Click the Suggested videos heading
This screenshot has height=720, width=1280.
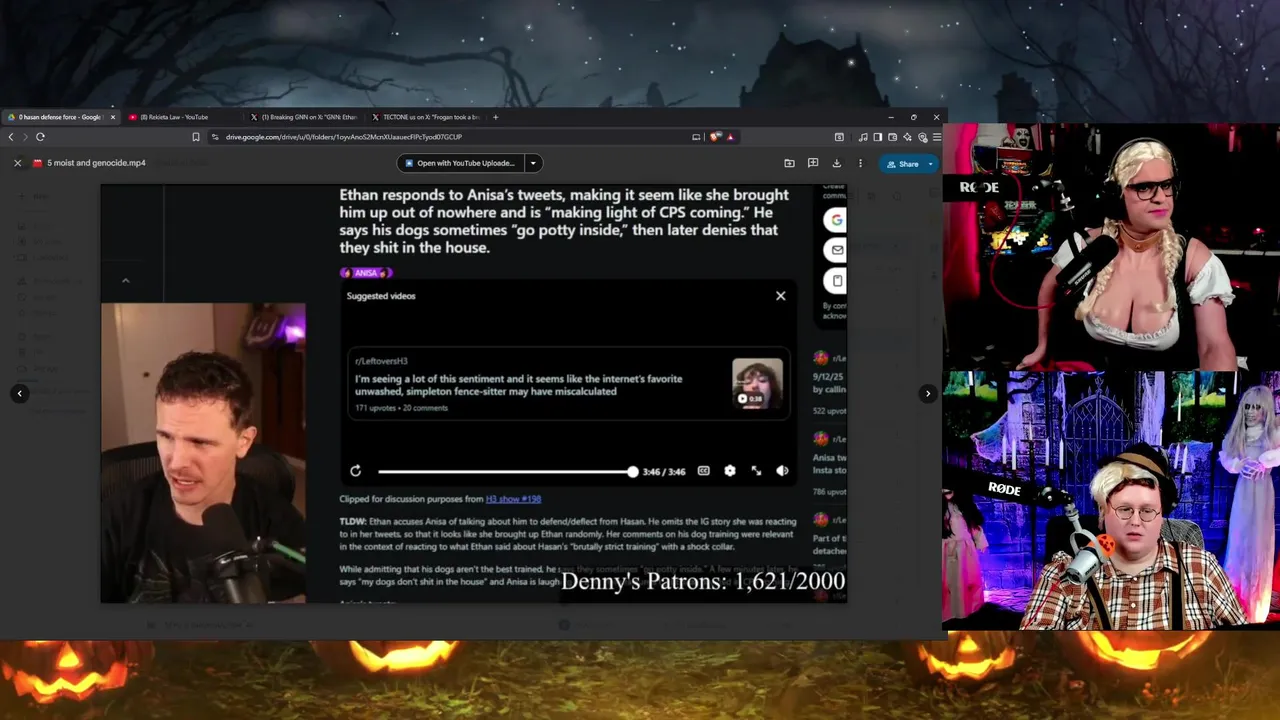pyautogui.click(x=381, y=296)
